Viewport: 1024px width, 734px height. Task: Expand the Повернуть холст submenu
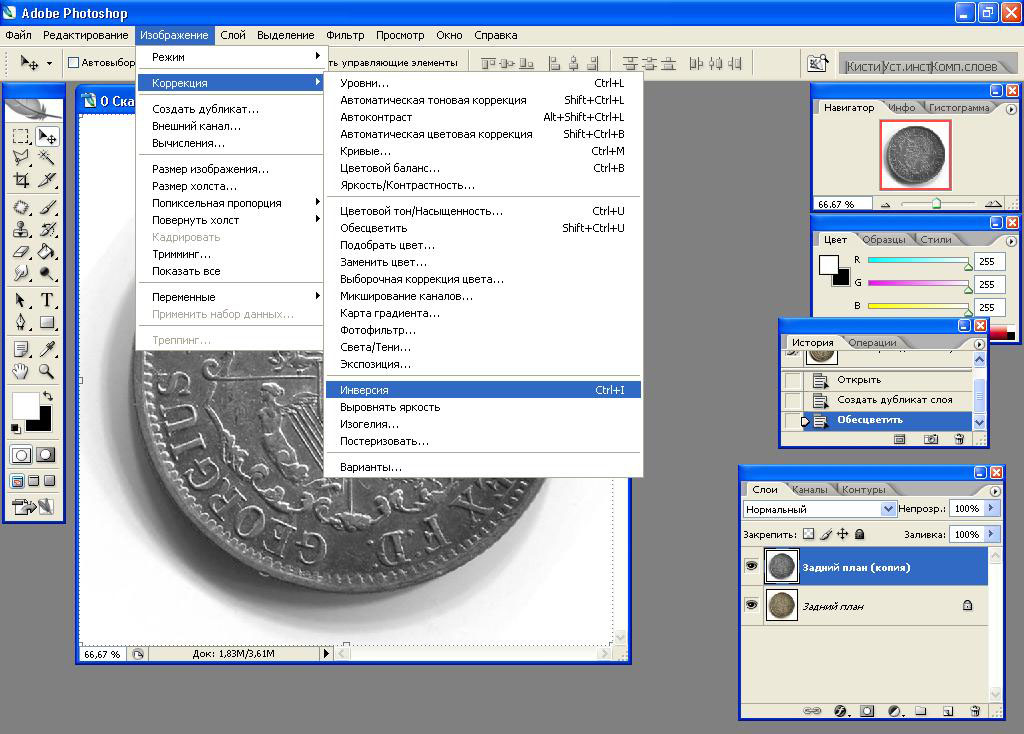click(x=231, y=220)
